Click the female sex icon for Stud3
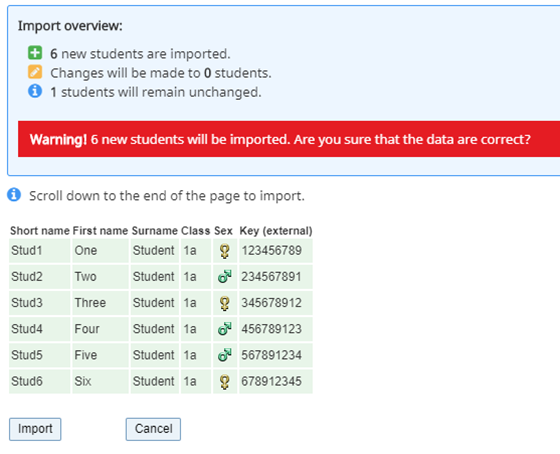 pos(225,303)
